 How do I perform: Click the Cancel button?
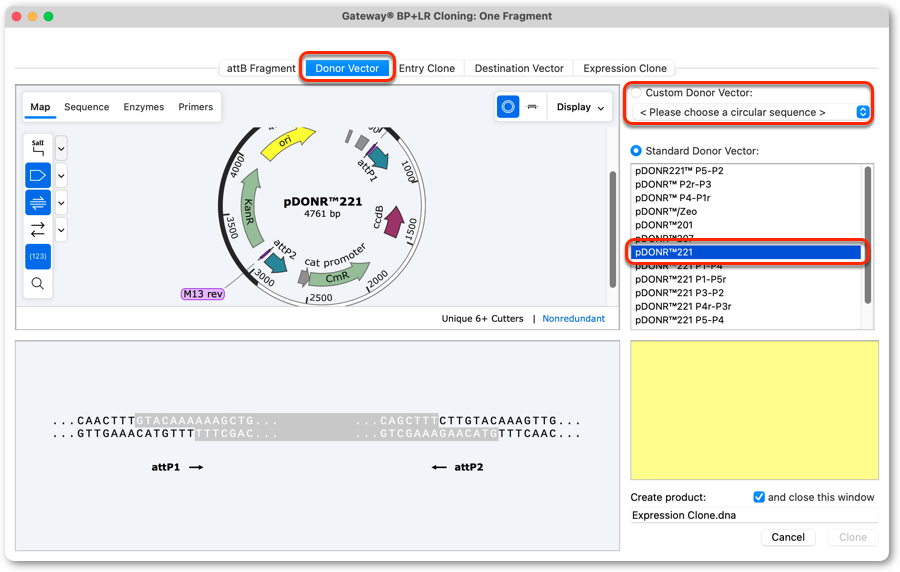point(788,537)
